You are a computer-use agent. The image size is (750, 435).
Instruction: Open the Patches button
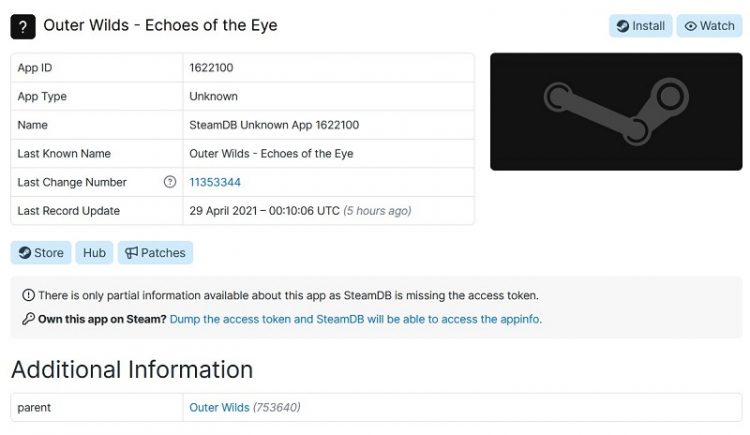coord(155,253)
